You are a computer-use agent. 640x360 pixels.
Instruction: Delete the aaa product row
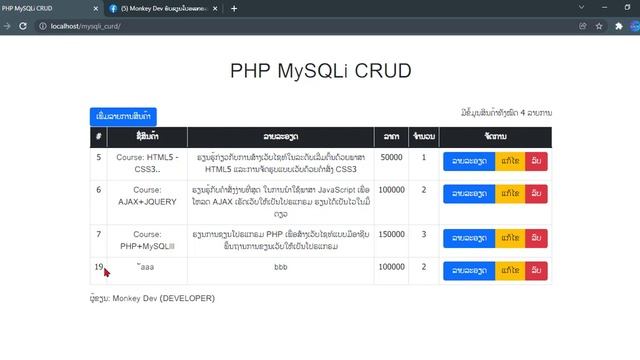[x=536, y=271]
